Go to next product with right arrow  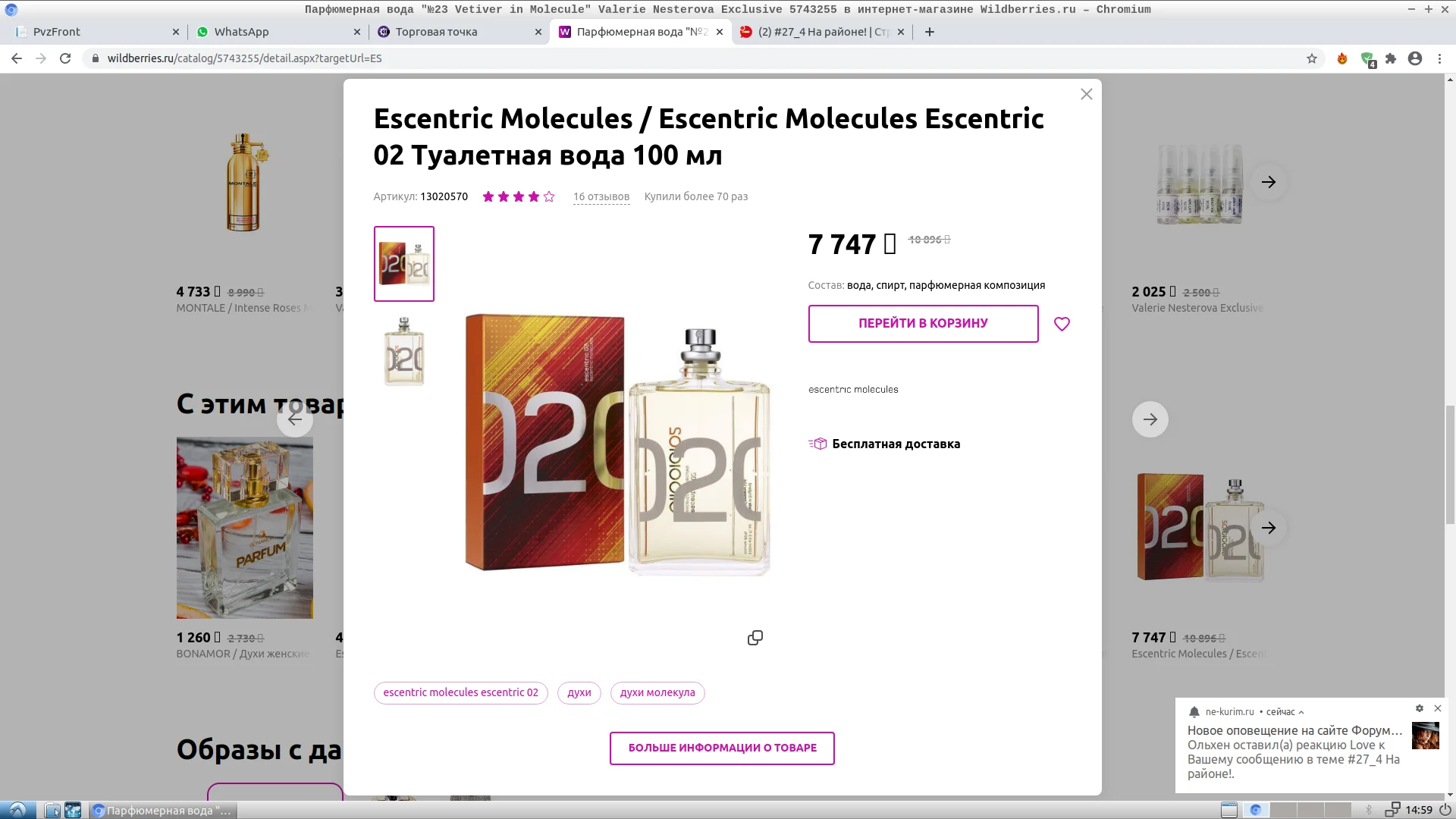[1150, 419]
